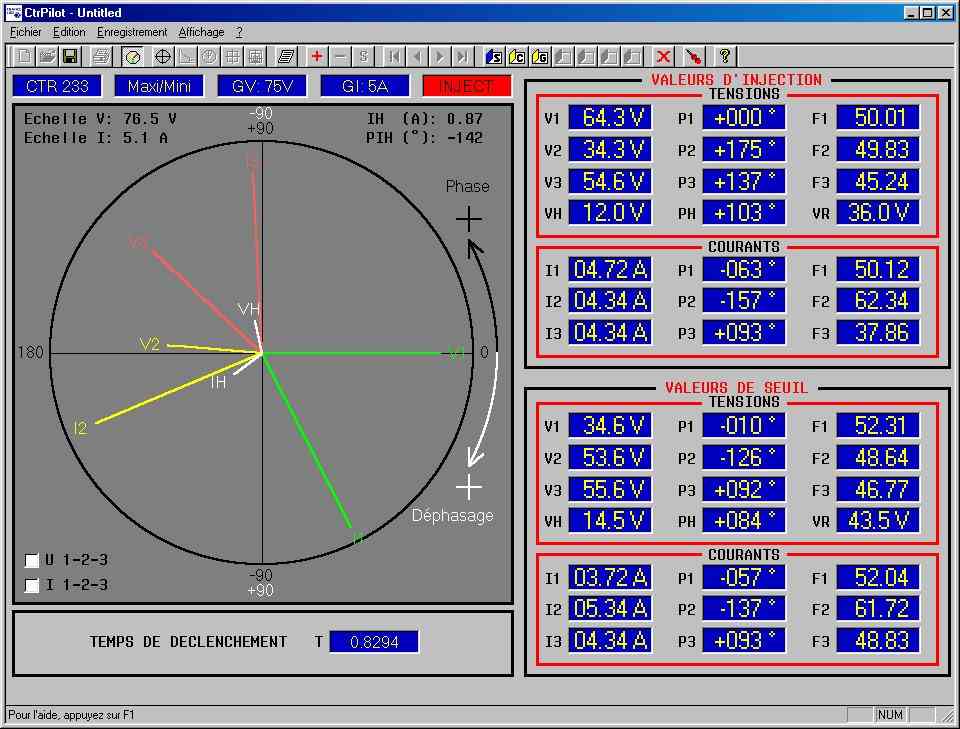Click the Maxi/Mini button

159,86
